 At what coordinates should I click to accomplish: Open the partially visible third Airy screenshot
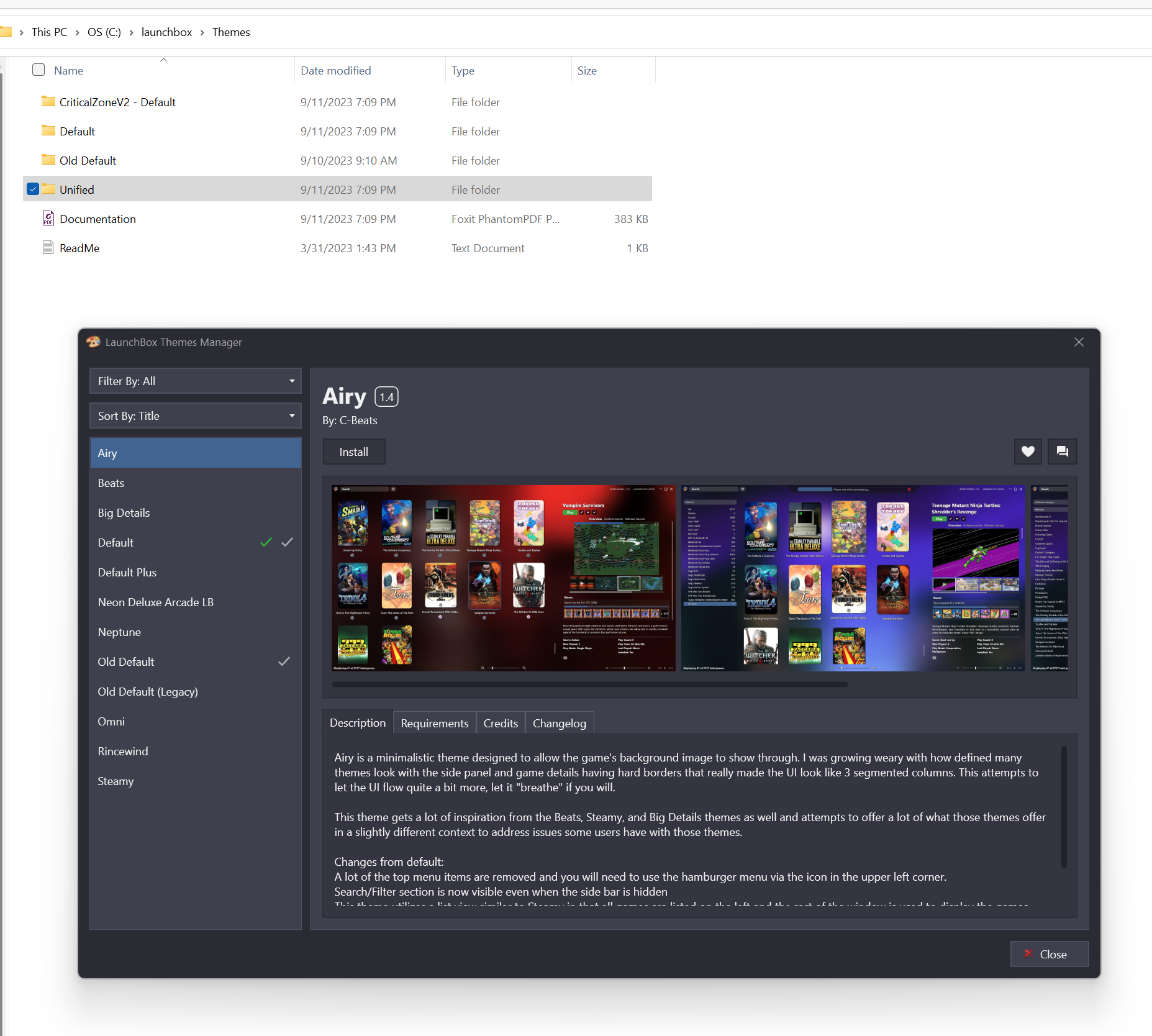point(1050,578)
